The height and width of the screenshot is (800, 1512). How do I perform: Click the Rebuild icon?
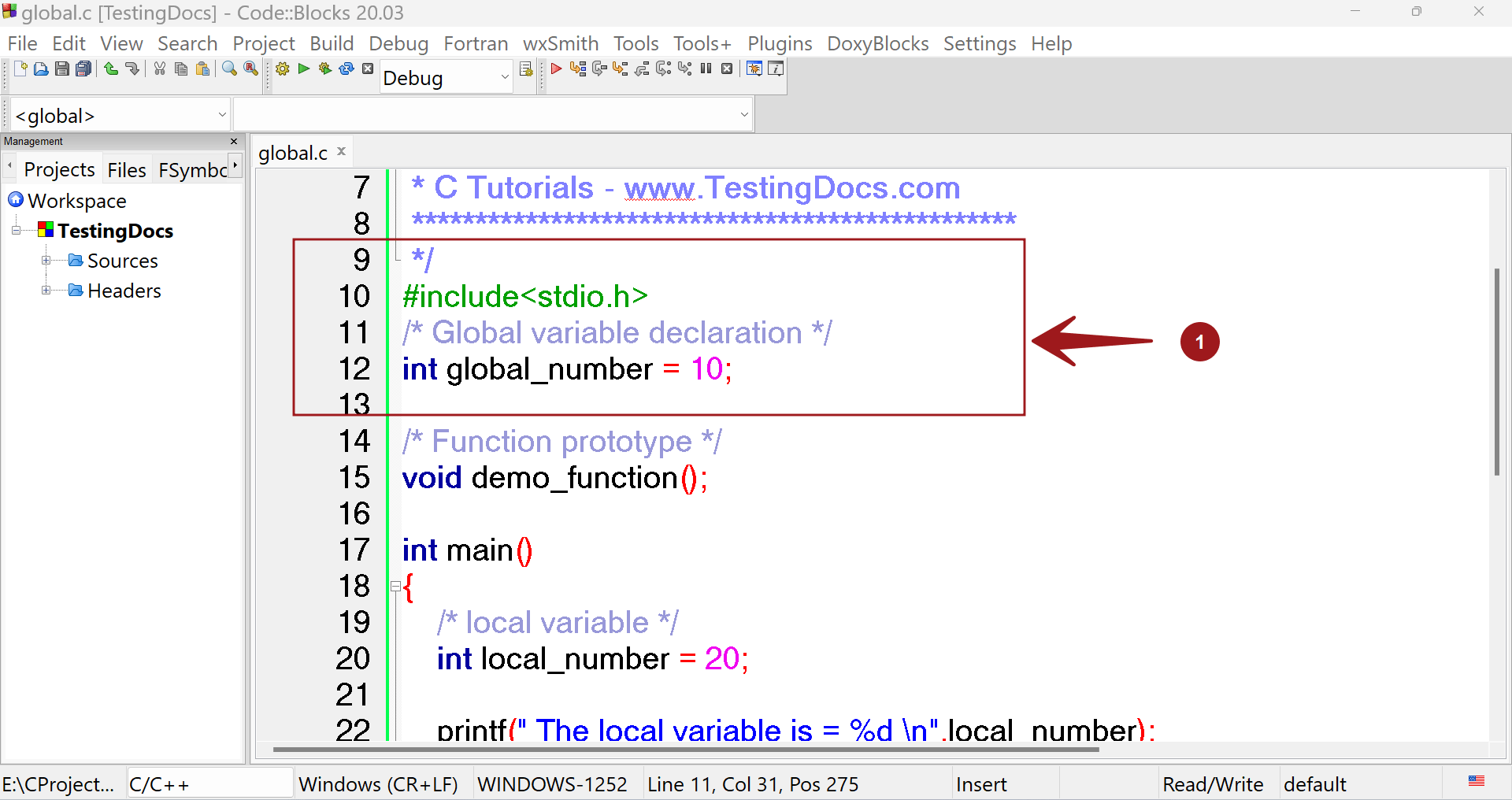pyautogui.click(x=346, y=69)
